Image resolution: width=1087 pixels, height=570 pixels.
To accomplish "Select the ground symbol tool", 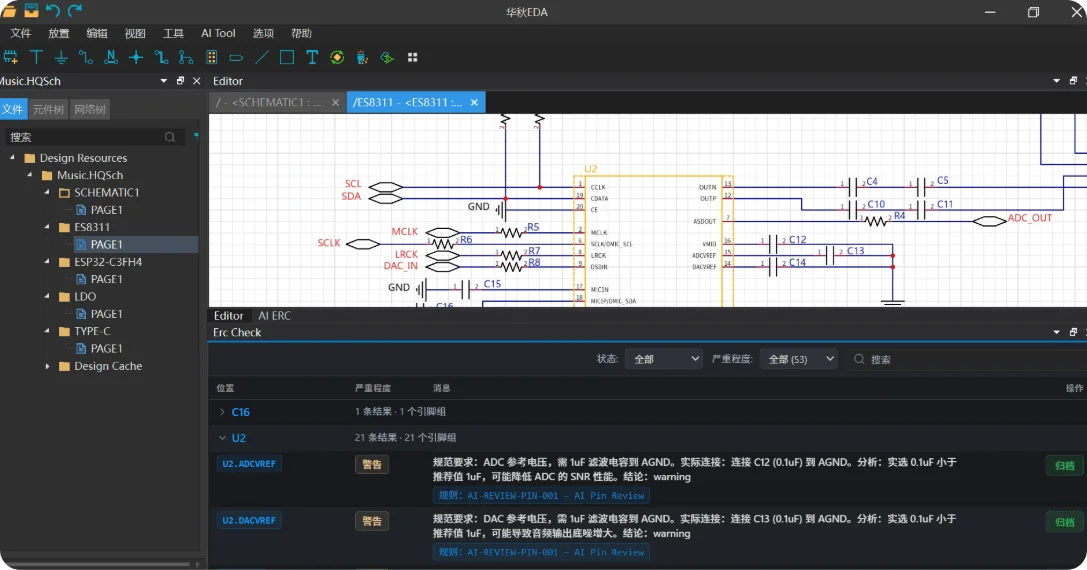I will tap(61, 58).
